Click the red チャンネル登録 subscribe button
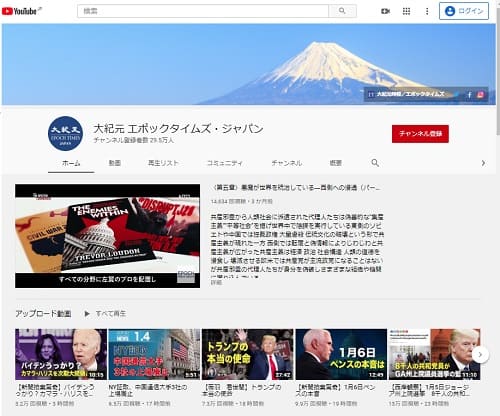The height and width of the screenshot is (416, 500). 420,134
